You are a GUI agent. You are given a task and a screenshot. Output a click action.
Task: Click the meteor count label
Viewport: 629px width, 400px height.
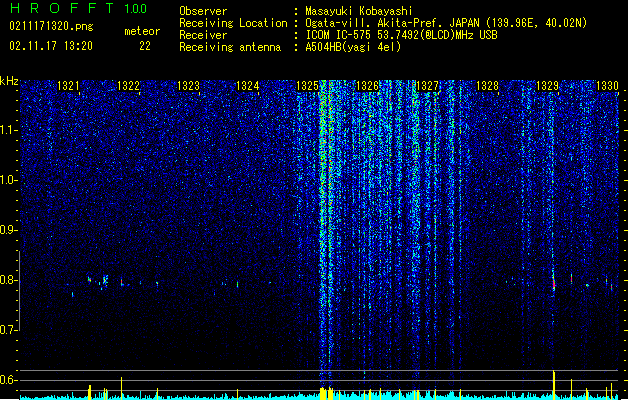point(142,31)
